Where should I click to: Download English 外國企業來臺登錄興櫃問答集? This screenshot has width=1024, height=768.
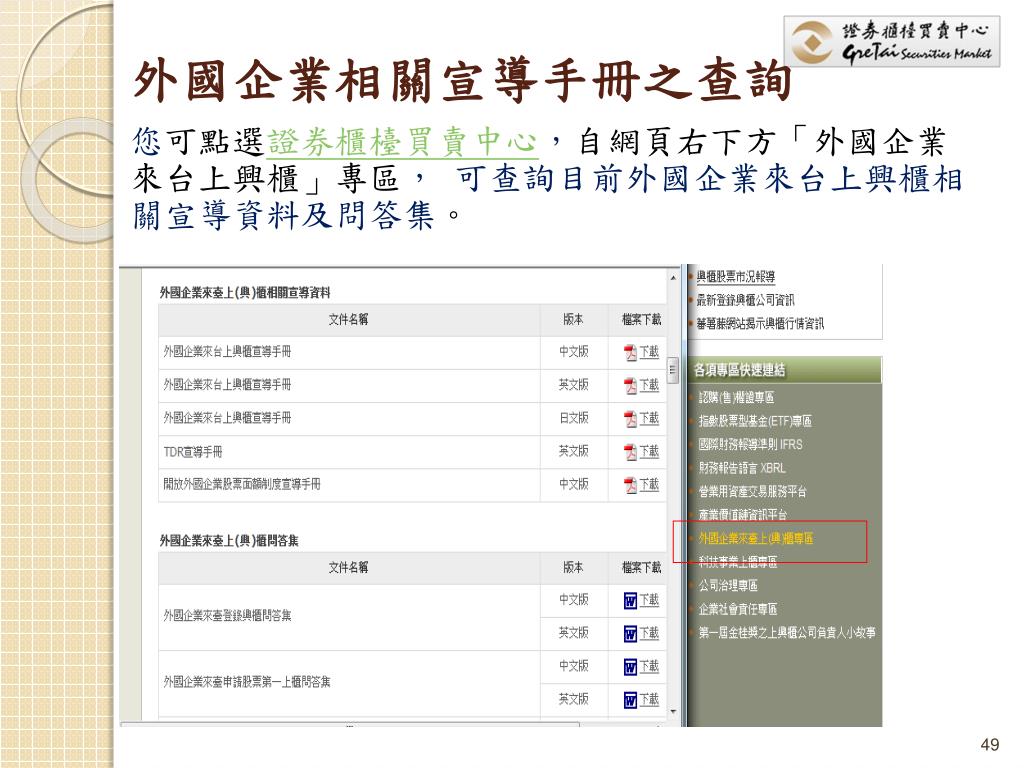pyautogui.click(x=649, y=633)
